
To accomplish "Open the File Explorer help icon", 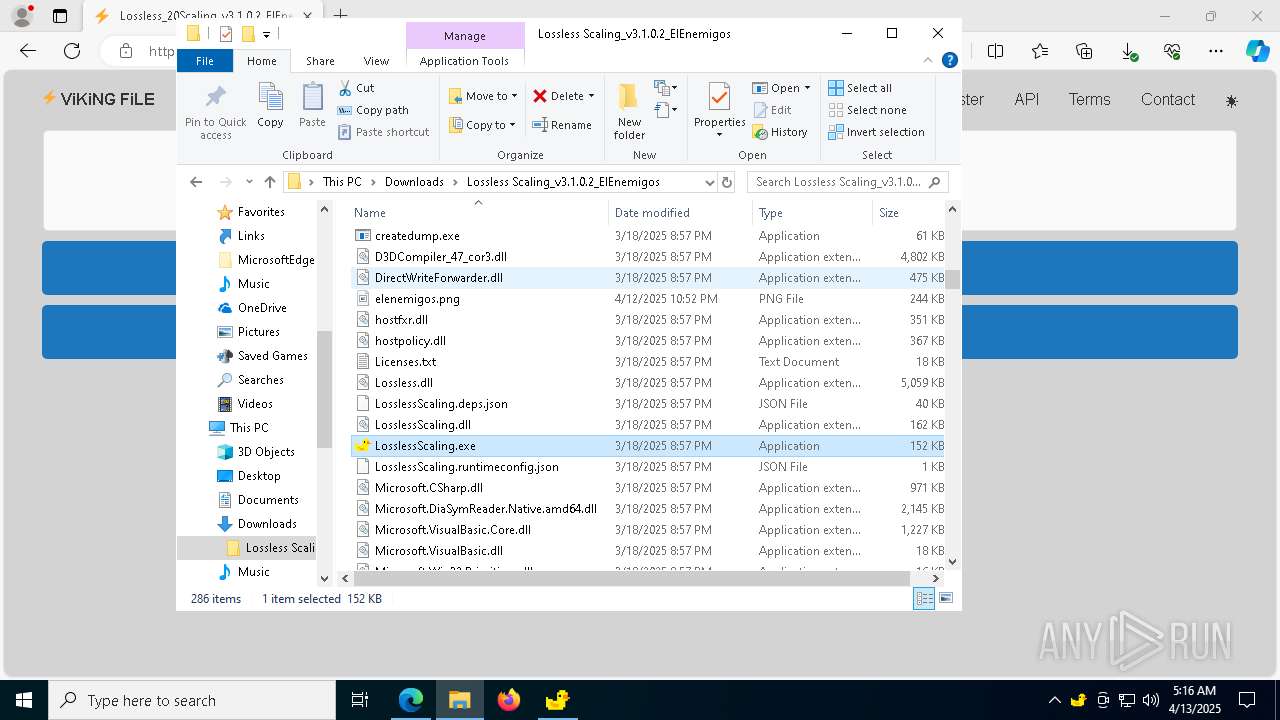I will 950,60.
